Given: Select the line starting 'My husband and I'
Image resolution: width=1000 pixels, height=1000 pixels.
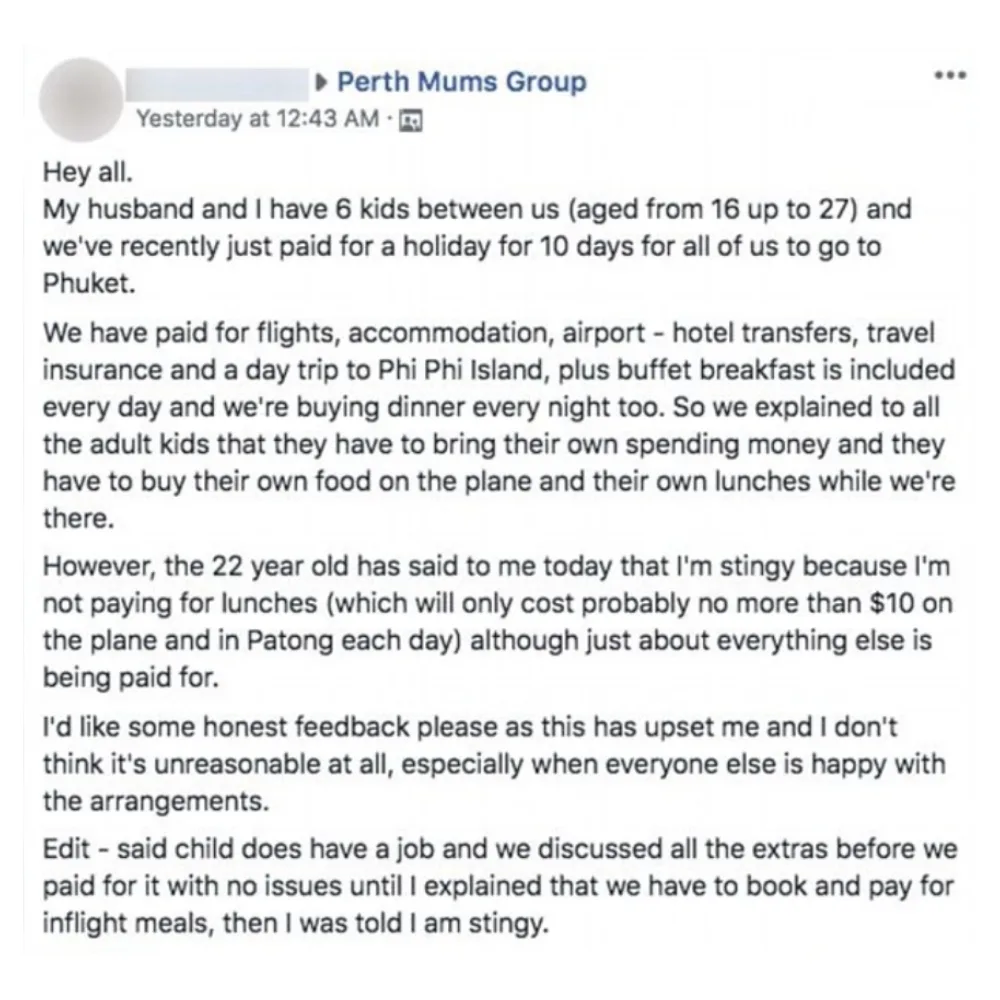Looking at the screenshot, I should click(477, 209).
